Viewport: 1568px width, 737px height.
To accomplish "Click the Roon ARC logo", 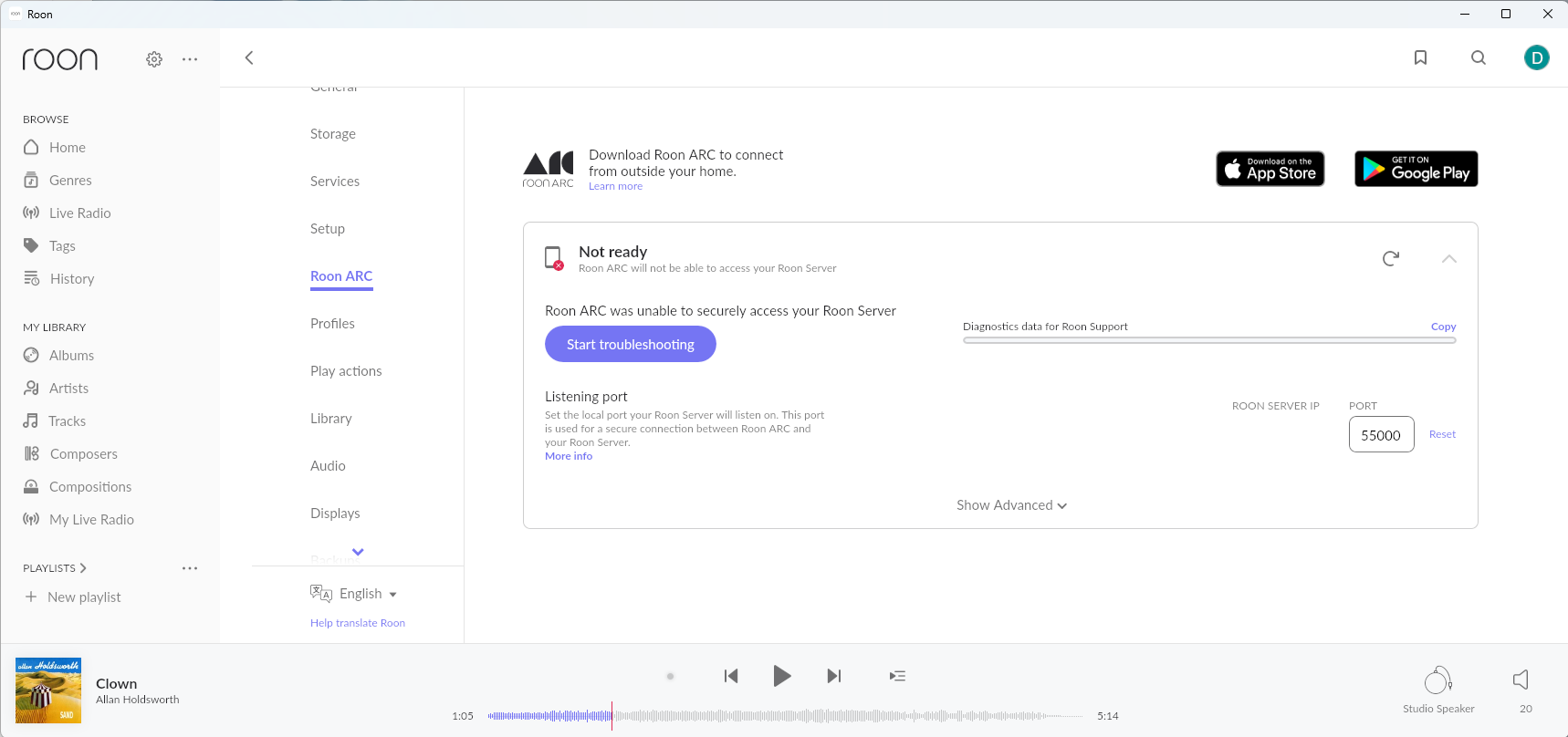I will click(549, 169).
